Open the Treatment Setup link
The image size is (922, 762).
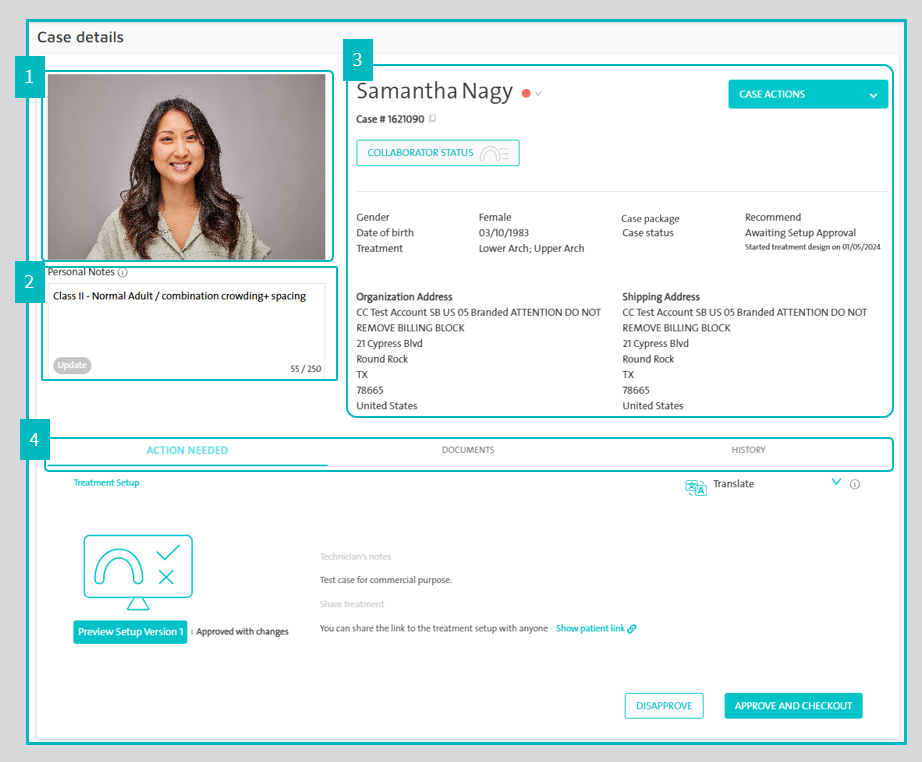pos(106,483)
